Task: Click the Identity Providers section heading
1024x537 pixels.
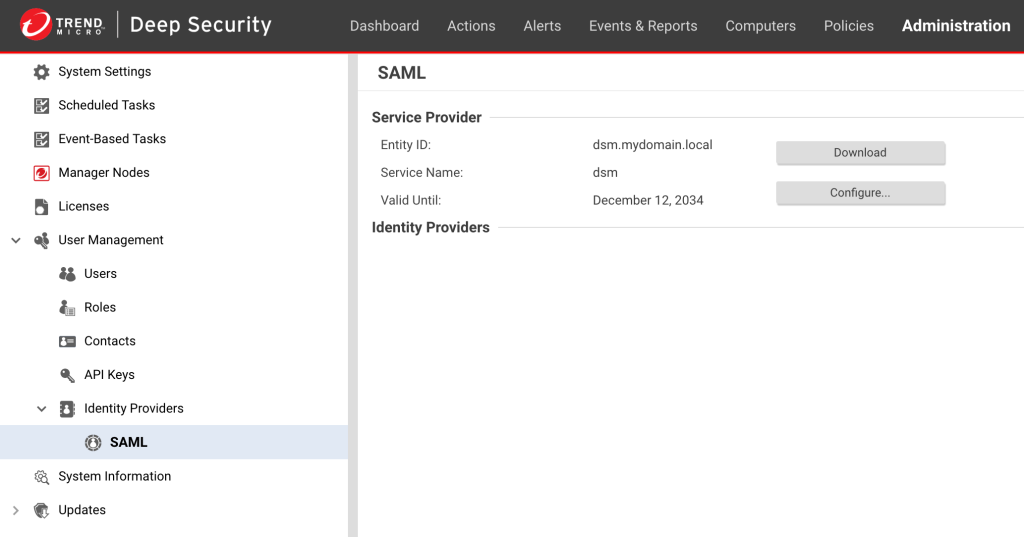Action: coord(430,227)
